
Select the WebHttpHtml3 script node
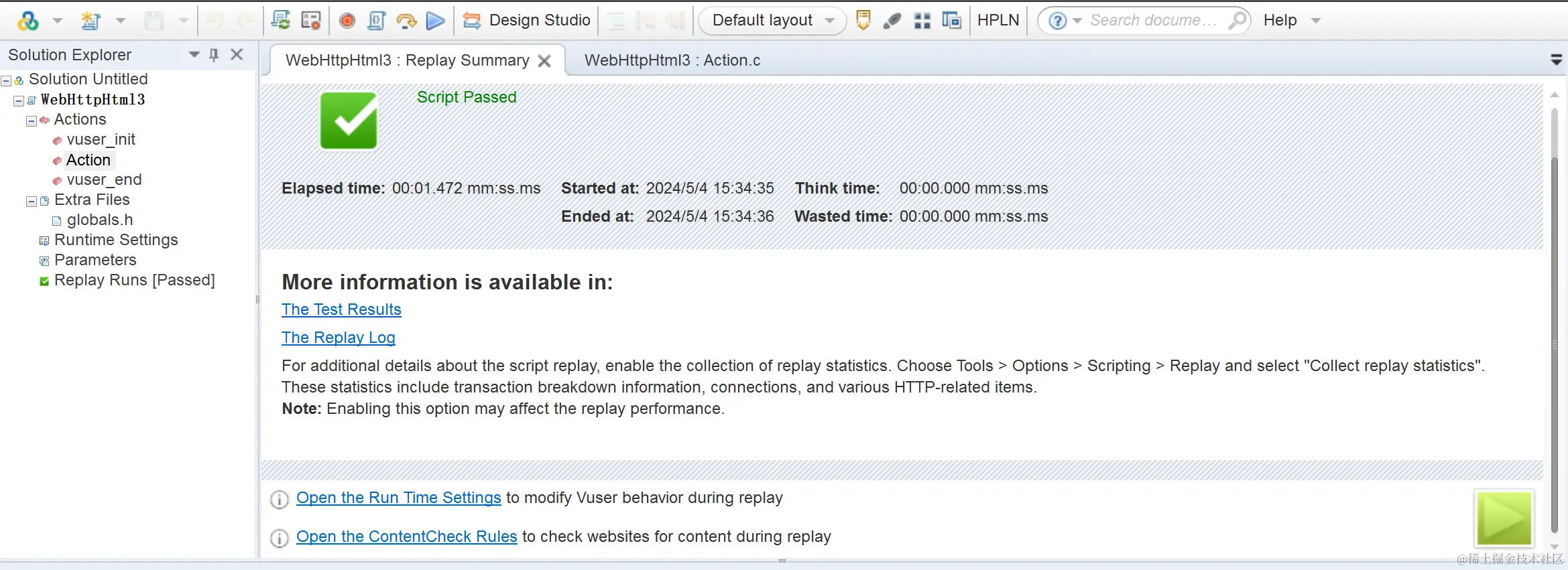[93, 100]
